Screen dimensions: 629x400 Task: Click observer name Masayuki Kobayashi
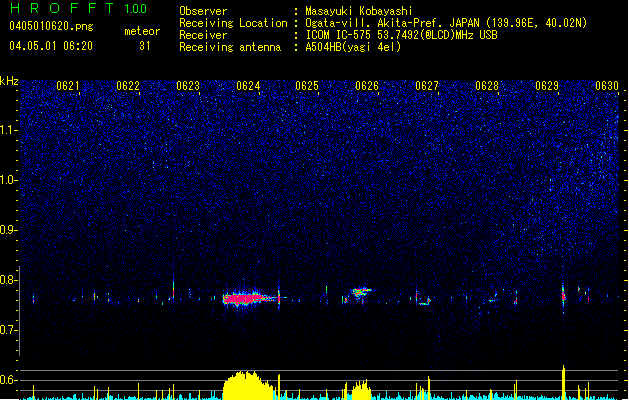(359, 11)
